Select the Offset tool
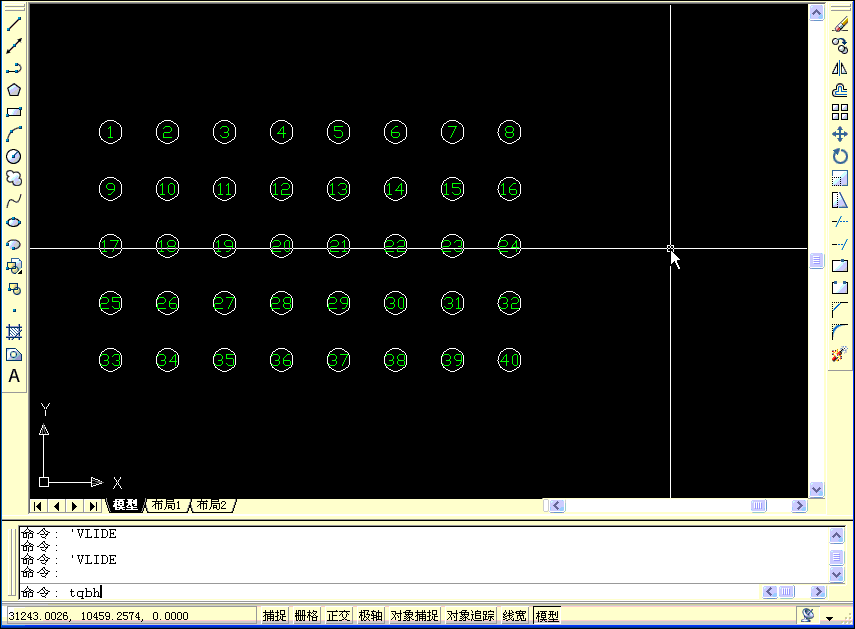 [840, 90]
